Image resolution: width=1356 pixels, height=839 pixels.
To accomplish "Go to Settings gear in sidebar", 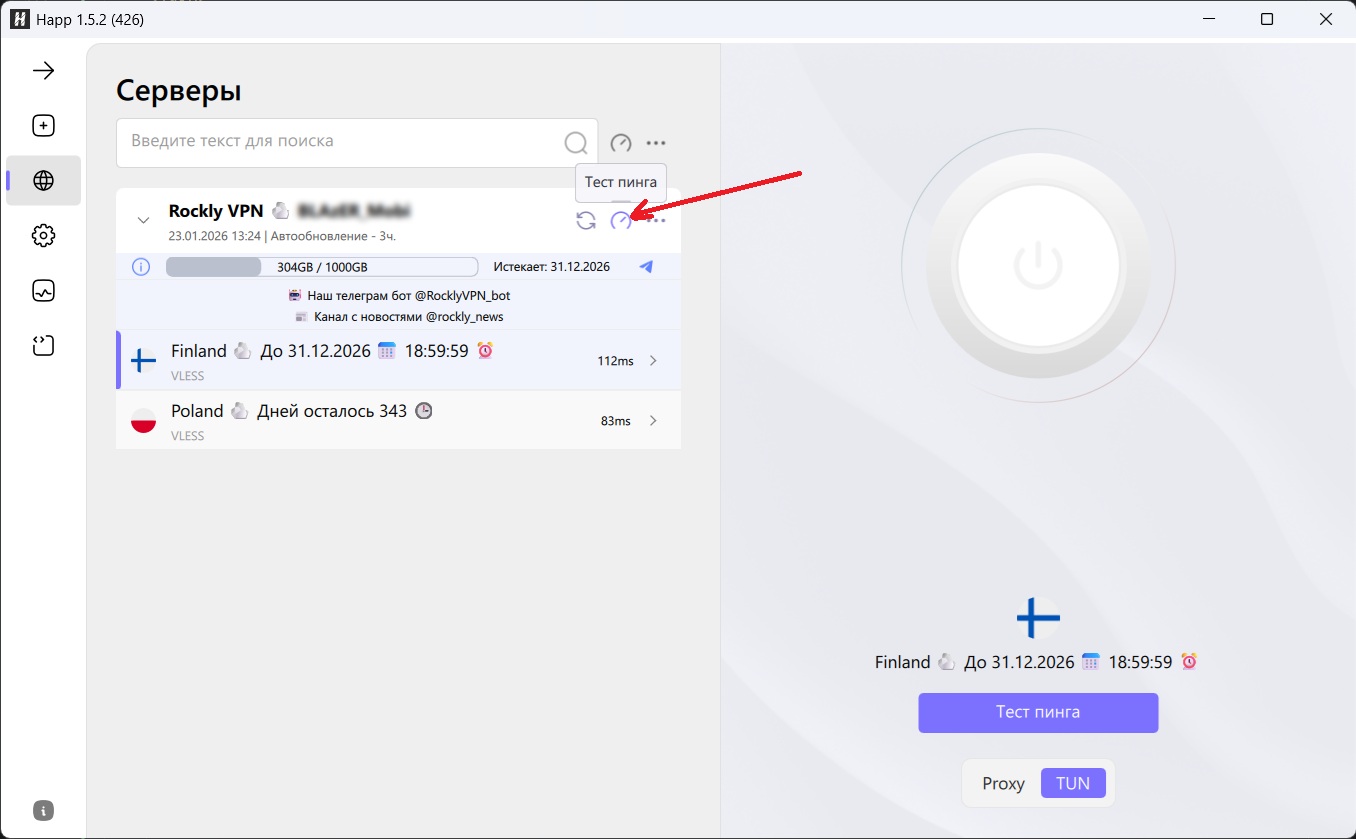I will pyautogui.click(x=43, y=236).
